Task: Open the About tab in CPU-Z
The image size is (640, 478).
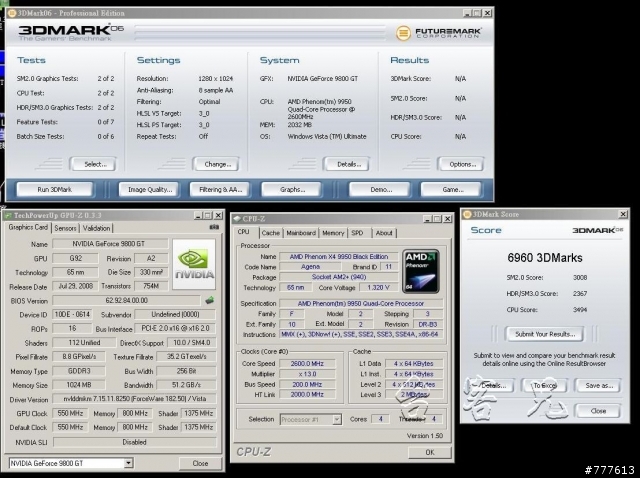Action: pos(384,233)
